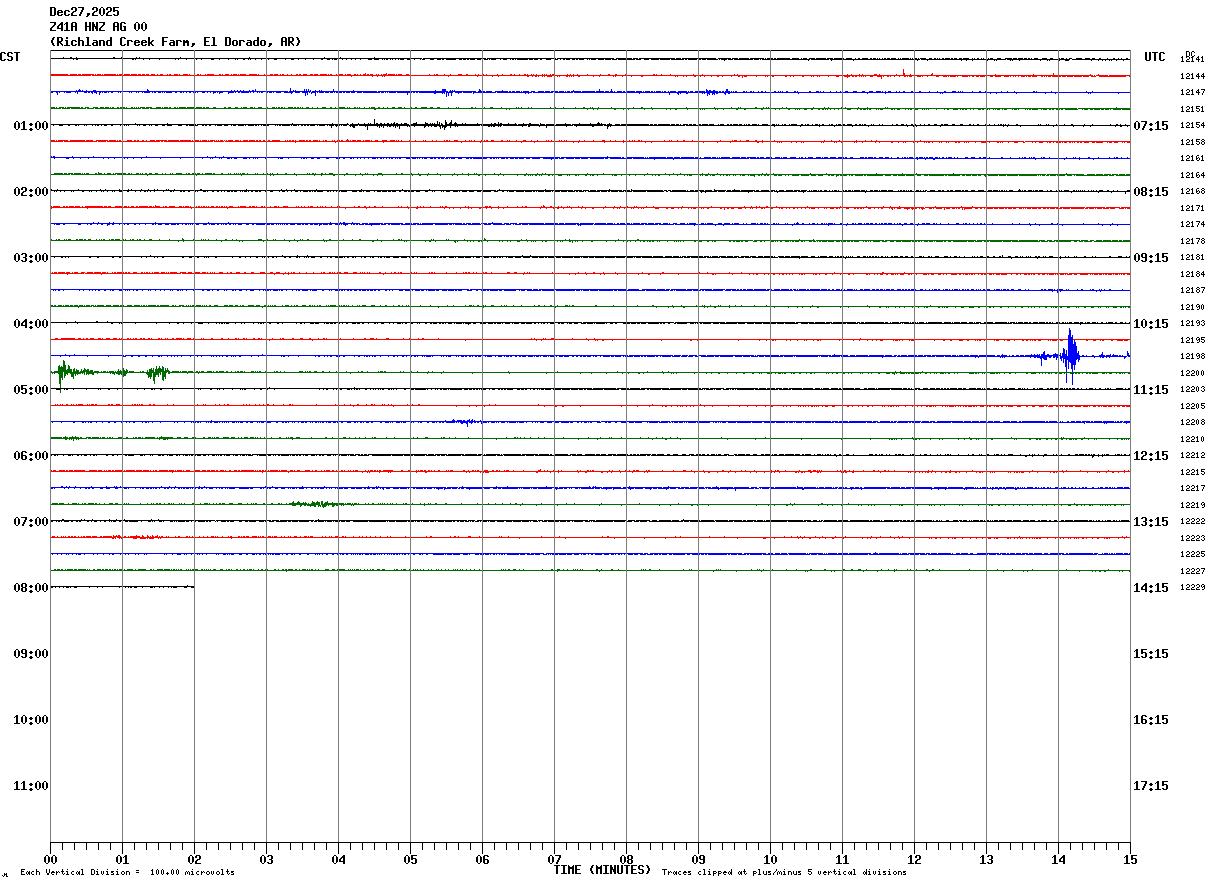1210x886 pixels.
Task: Click the 14:15 UTC time label
Action: (1150, 588)
